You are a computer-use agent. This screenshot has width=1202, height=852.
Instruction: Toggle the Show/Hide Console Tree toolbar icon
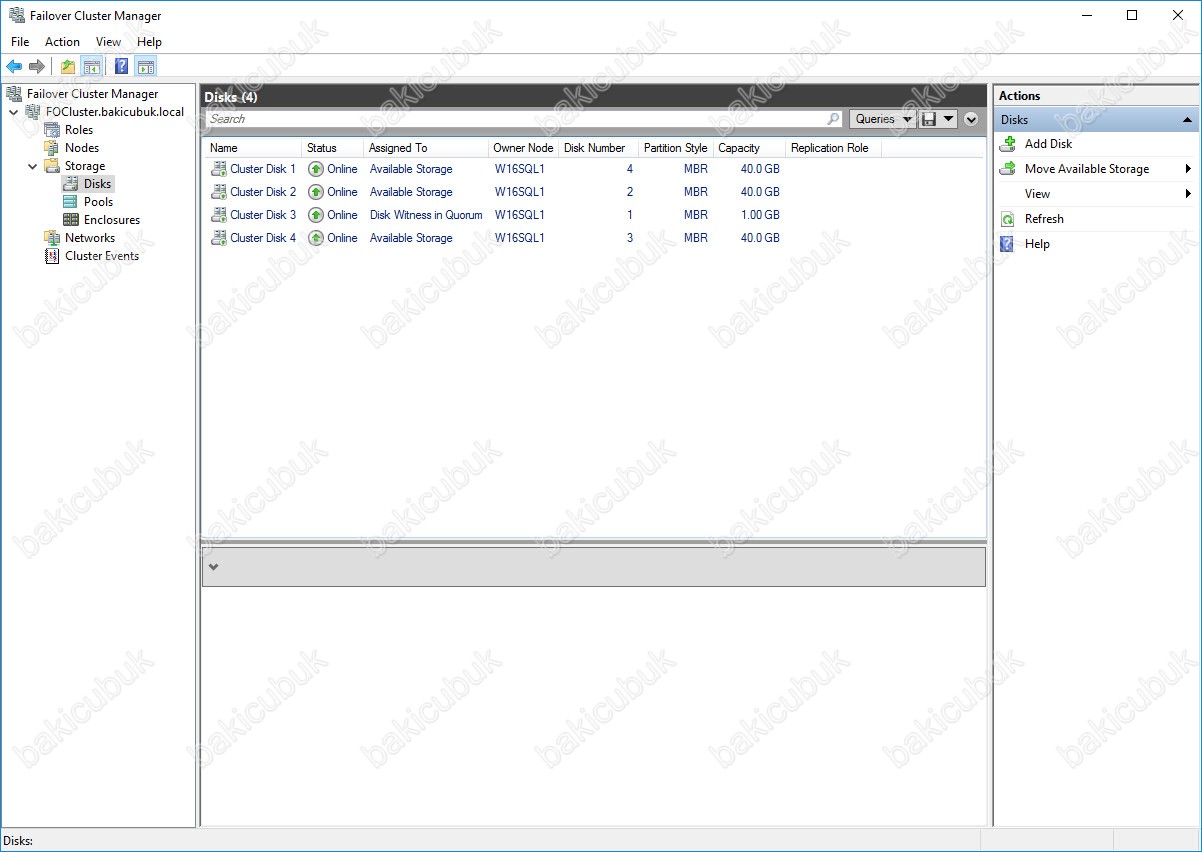click(x=91, y=67)
